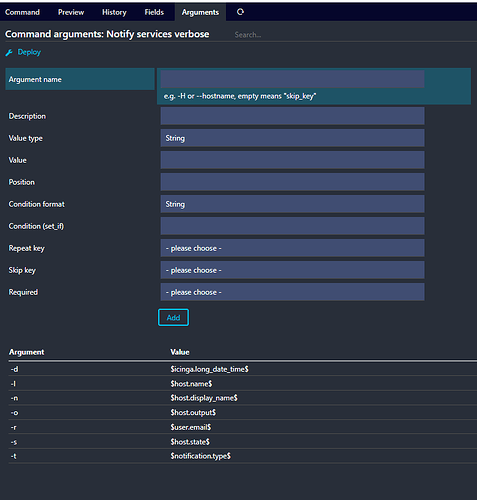Expand the Skip key dropdown
This screenshot has height=500, width=477.
292,270
